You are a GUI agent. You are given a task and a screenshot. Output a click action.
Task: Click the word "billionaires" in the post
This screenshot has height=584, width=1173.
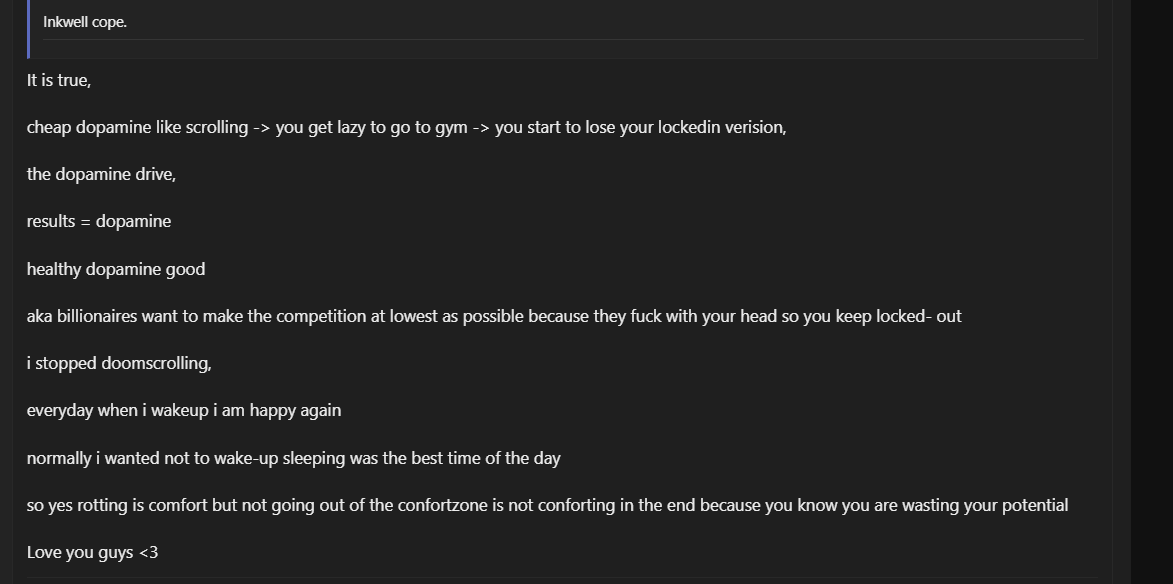tap(97, 316)
